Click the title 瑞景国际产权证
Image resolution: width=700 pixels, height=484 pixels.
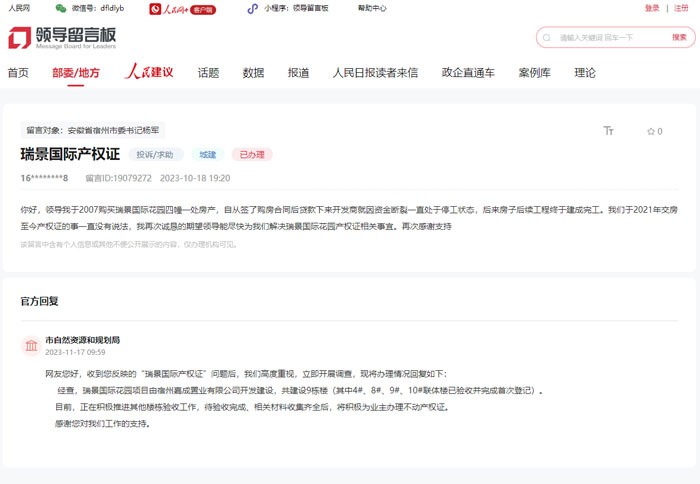pyautogui.click(x=70, y=154)
